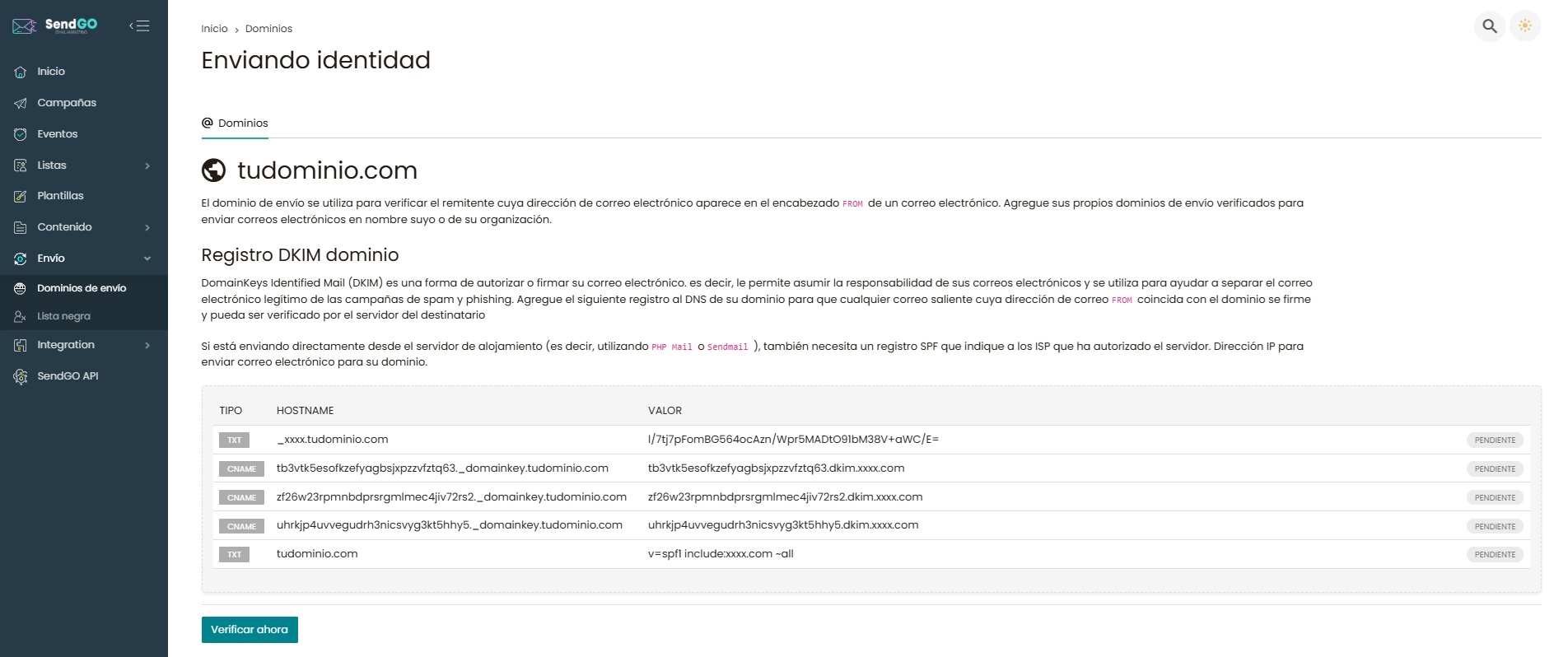Expand the Integration submenu chevron
This screenshot has height=657, width=1568.
(x=147, y=345)
